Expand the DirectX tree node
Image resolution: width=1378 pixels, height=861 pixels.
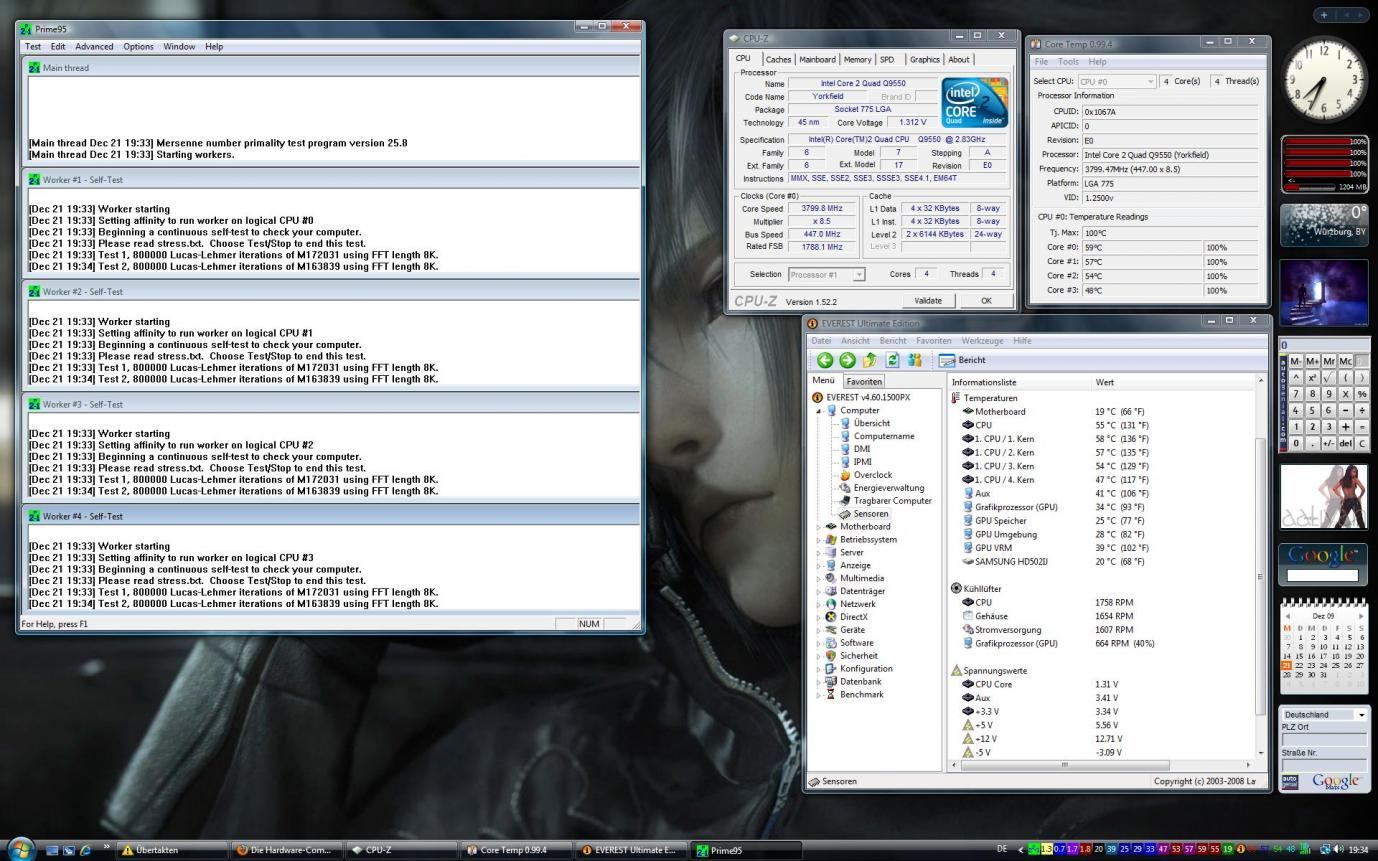[x=819, y=617]
